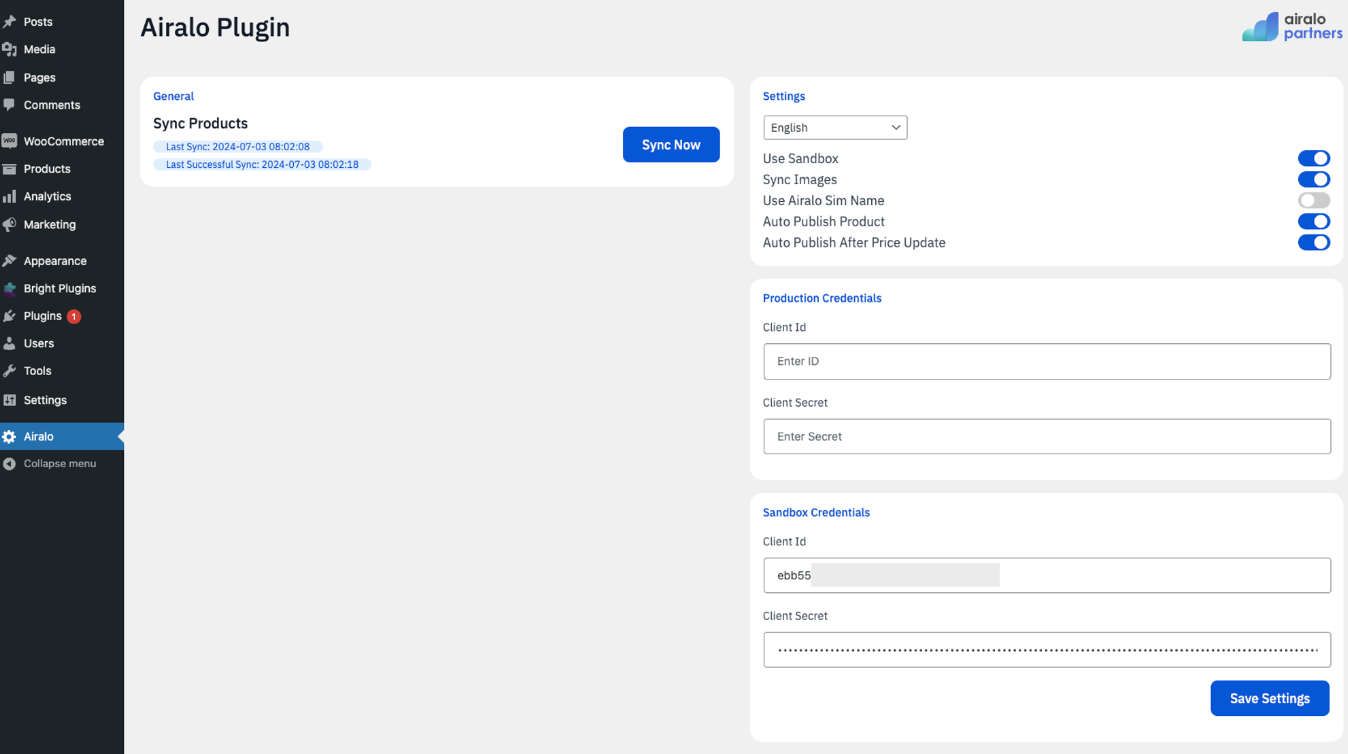
Task: Open the Marketing menu item
Action: coord(62,225)
